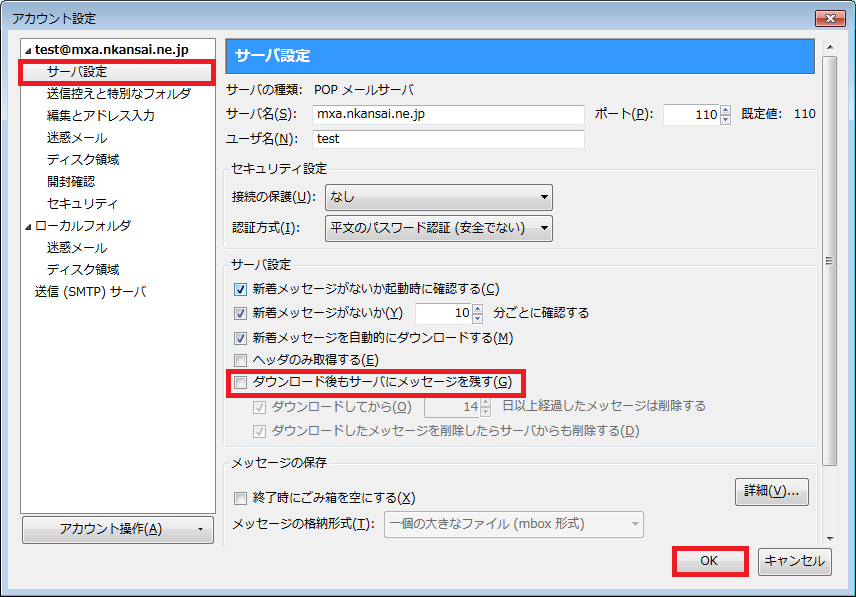Open 送信控えと特別なフォルダ settings
This screenshot has width=856, height=597.
tap(119, 94)
